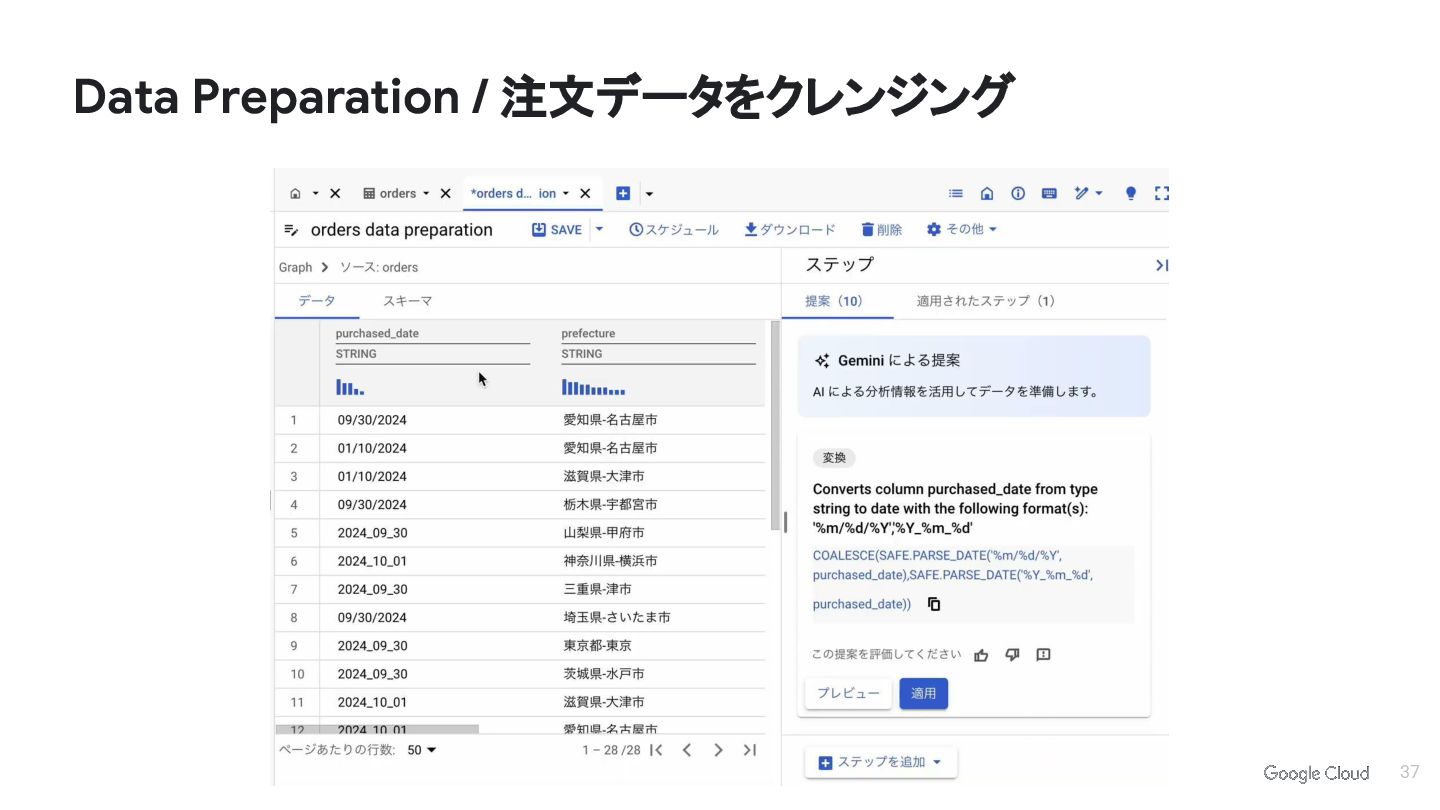
Task: Click the horizontal scrollbar under table
Action: click(x=377, y=730)
